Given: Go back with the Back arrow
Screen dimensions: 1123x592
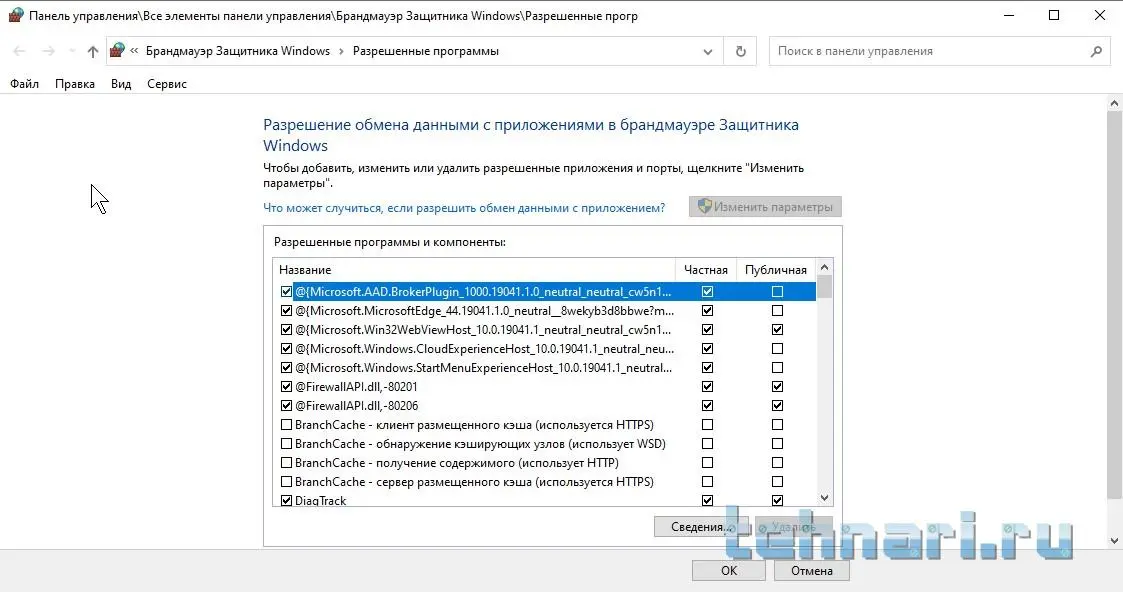Looking at the screenshot, I should 20,51.
